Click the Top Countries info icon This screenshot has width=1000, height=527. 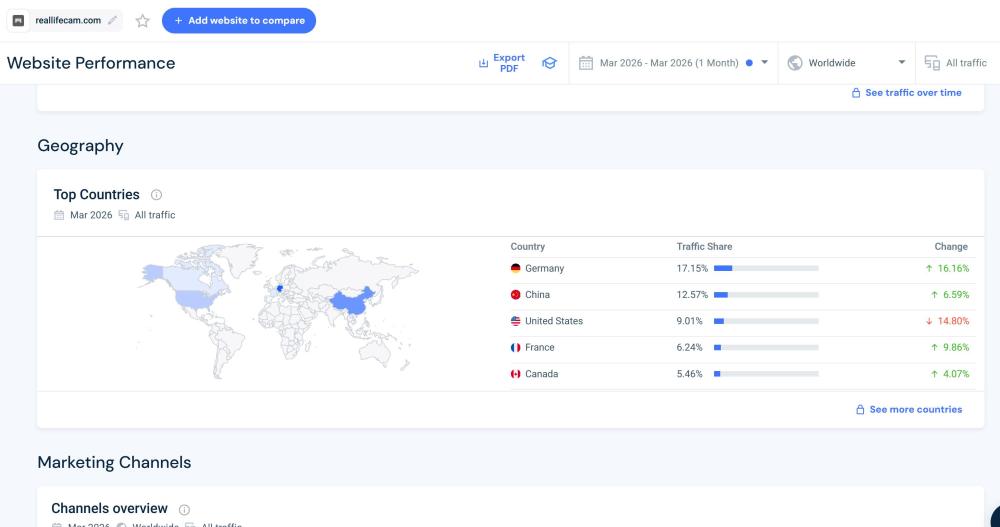coord(156,195)
